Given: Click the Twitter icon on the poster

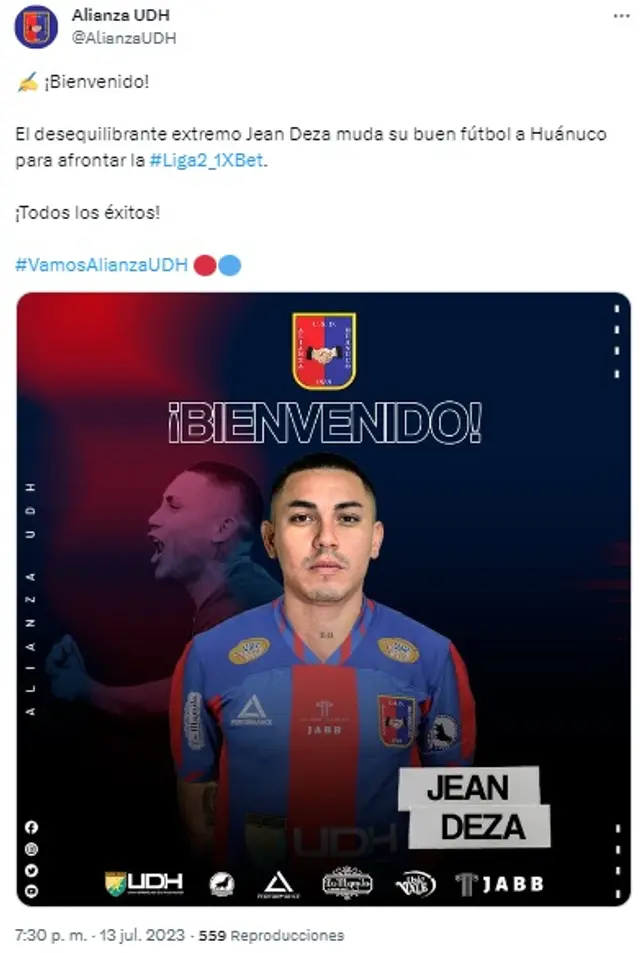Looking at the screenshot, I should point(31,870).
